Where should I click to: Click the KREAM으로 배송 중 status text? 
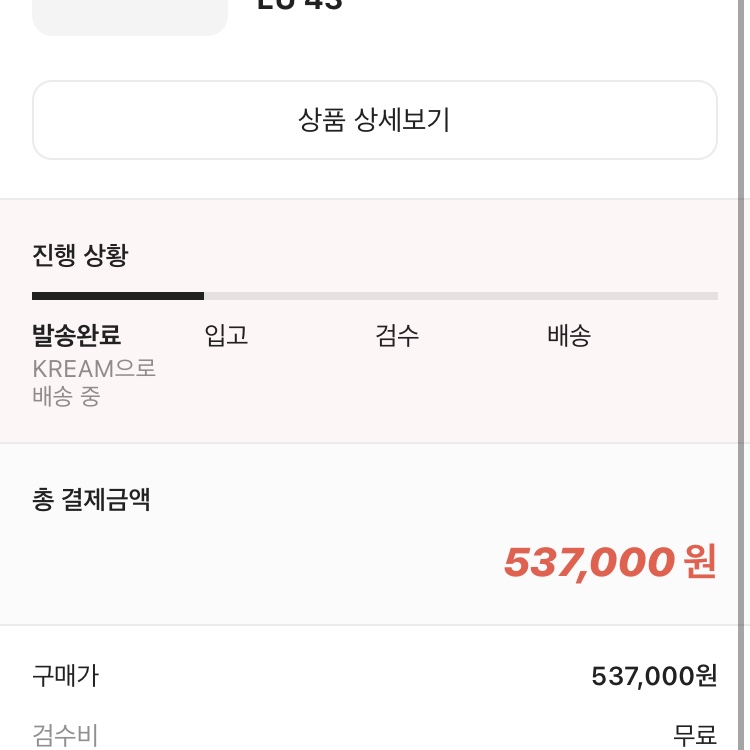point(94,382)
